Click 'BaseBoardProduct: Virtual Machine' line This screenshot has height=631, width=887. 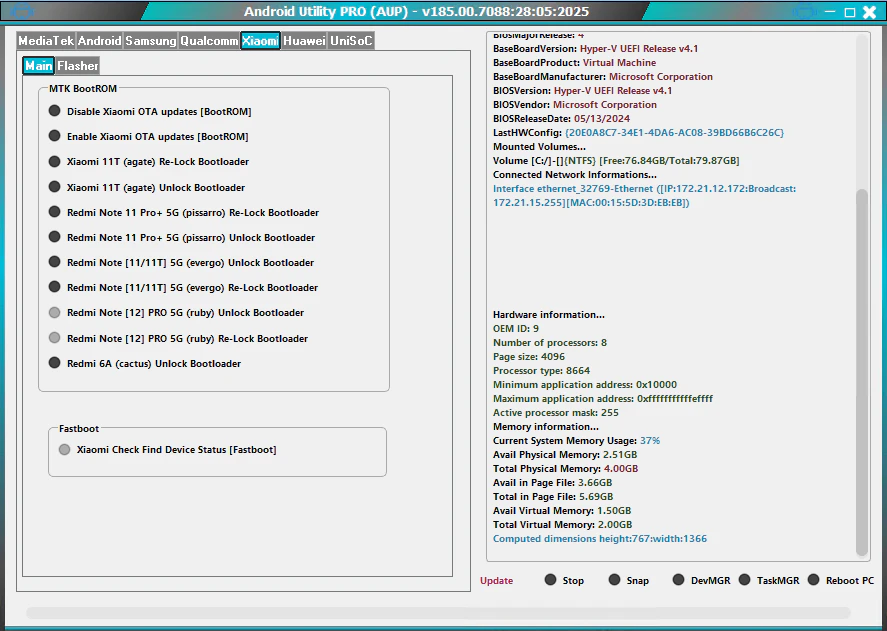tap(574, 63)
